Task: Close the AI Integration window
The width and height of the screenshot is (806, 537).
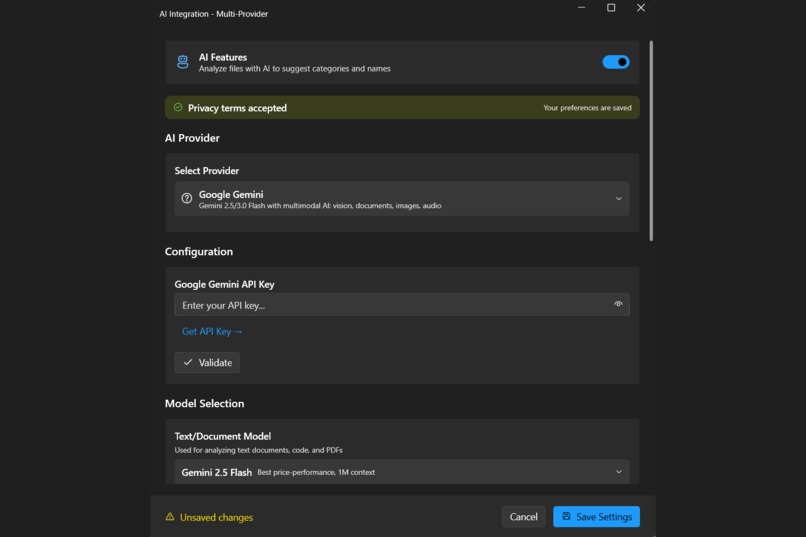Action: click(x=640, y=8)
